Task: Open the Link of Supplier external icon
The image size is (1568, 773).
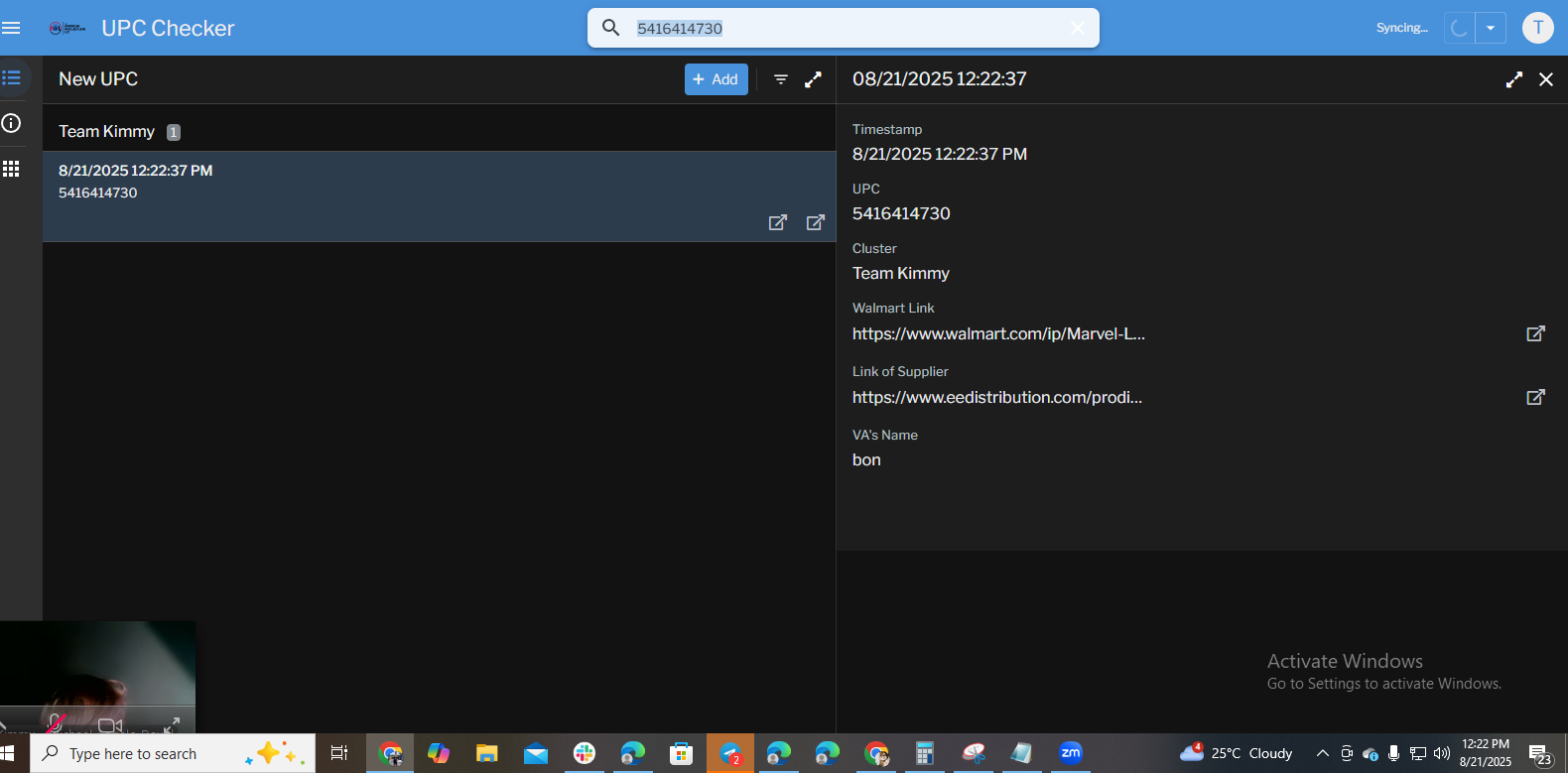Action: [1535, 397]
